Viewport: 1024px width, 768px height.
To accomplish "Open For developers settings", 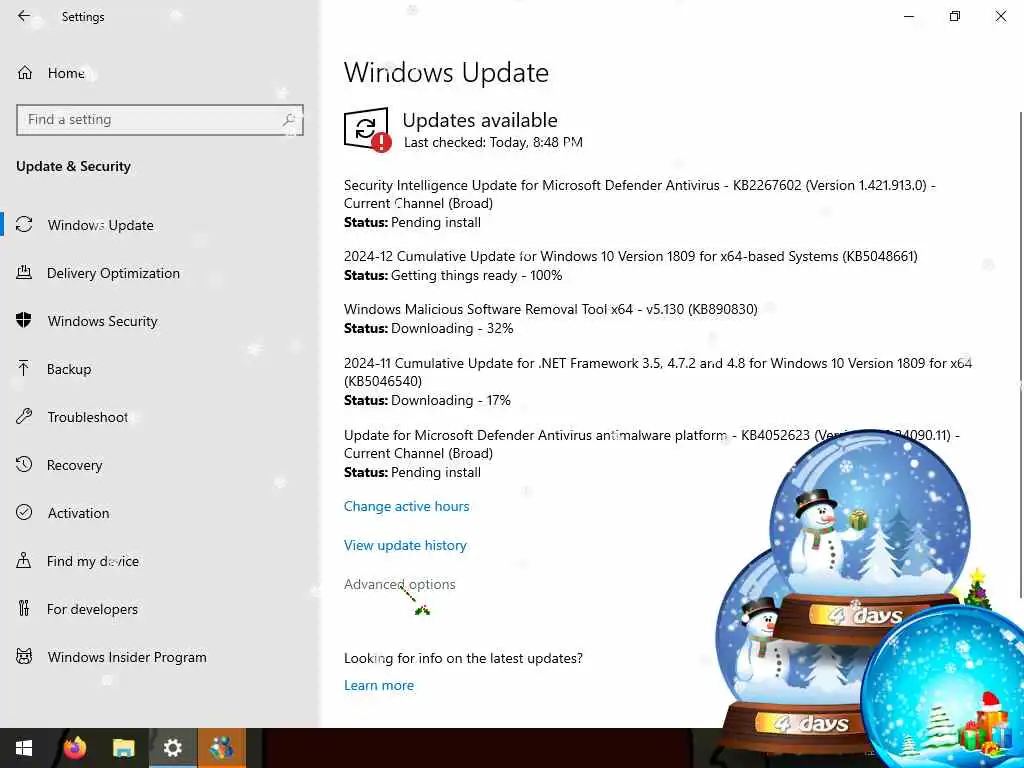I will point(92,609).
